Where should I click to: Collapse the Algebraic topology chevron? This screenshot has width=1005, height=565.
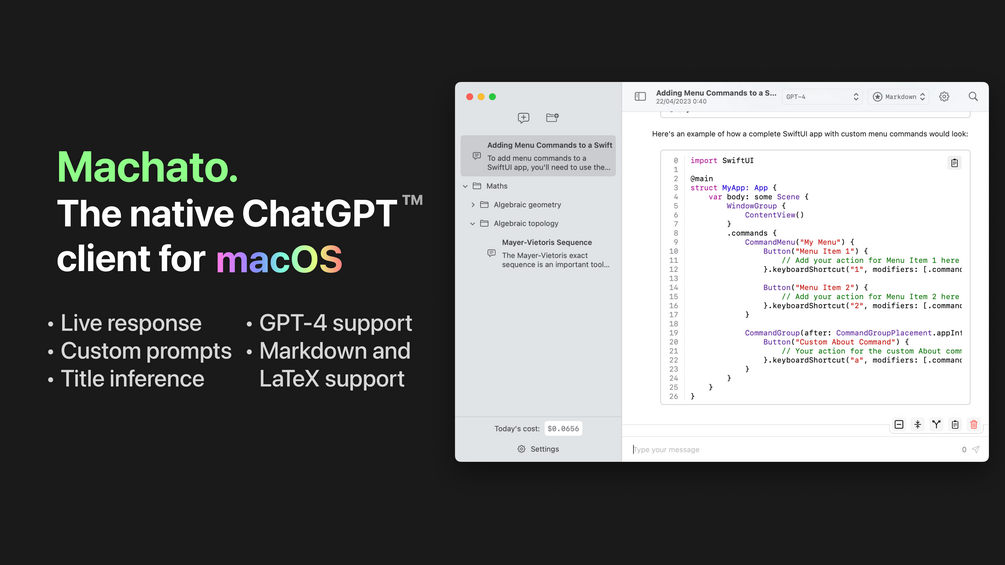pyautogui.click(x=473, y=224)
